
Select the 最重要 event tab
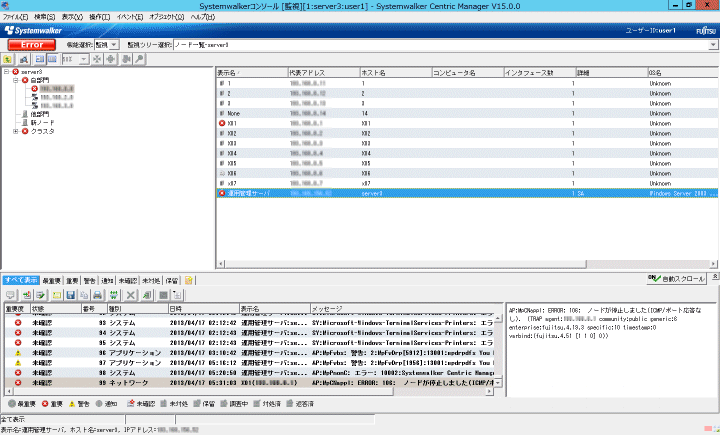point(51,281)
